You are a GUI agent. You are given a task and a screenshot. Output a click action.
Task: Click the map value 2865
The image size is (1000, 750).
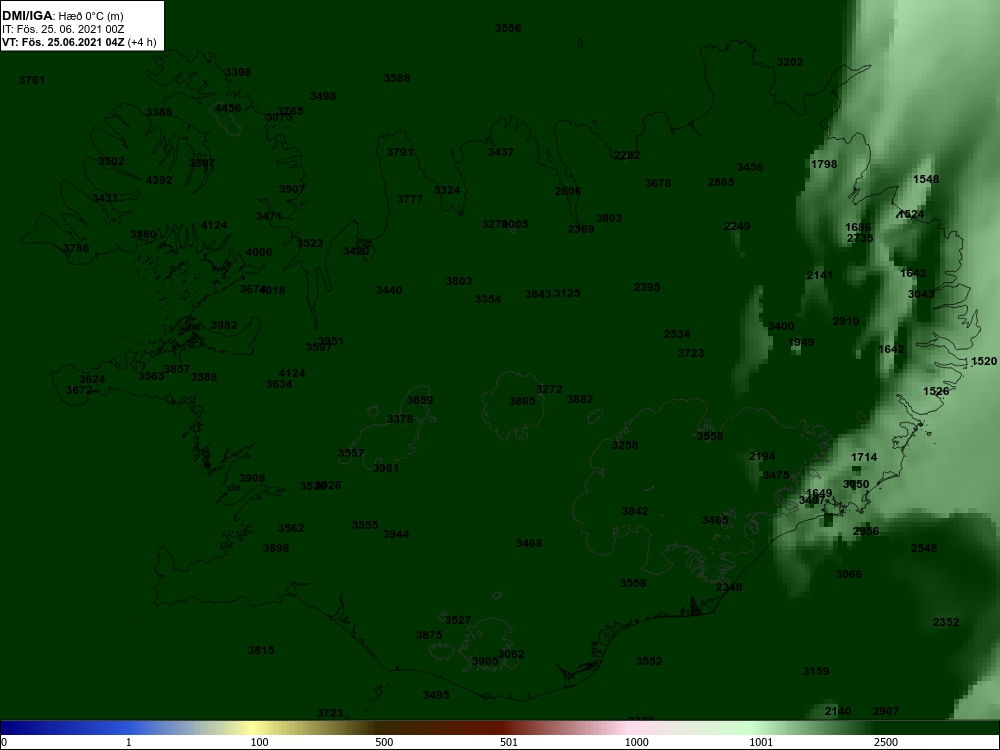721,182
